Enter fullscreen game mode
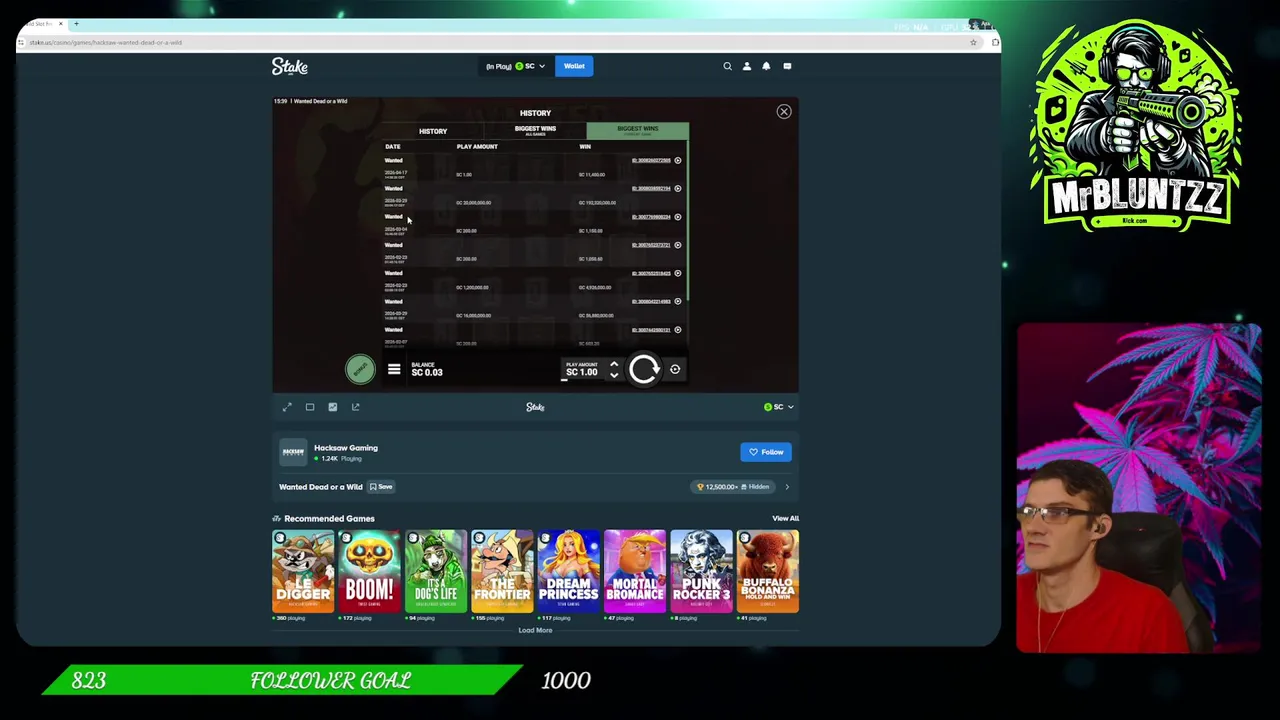This screenshot has height=720, width=1280. click(287, 407)
